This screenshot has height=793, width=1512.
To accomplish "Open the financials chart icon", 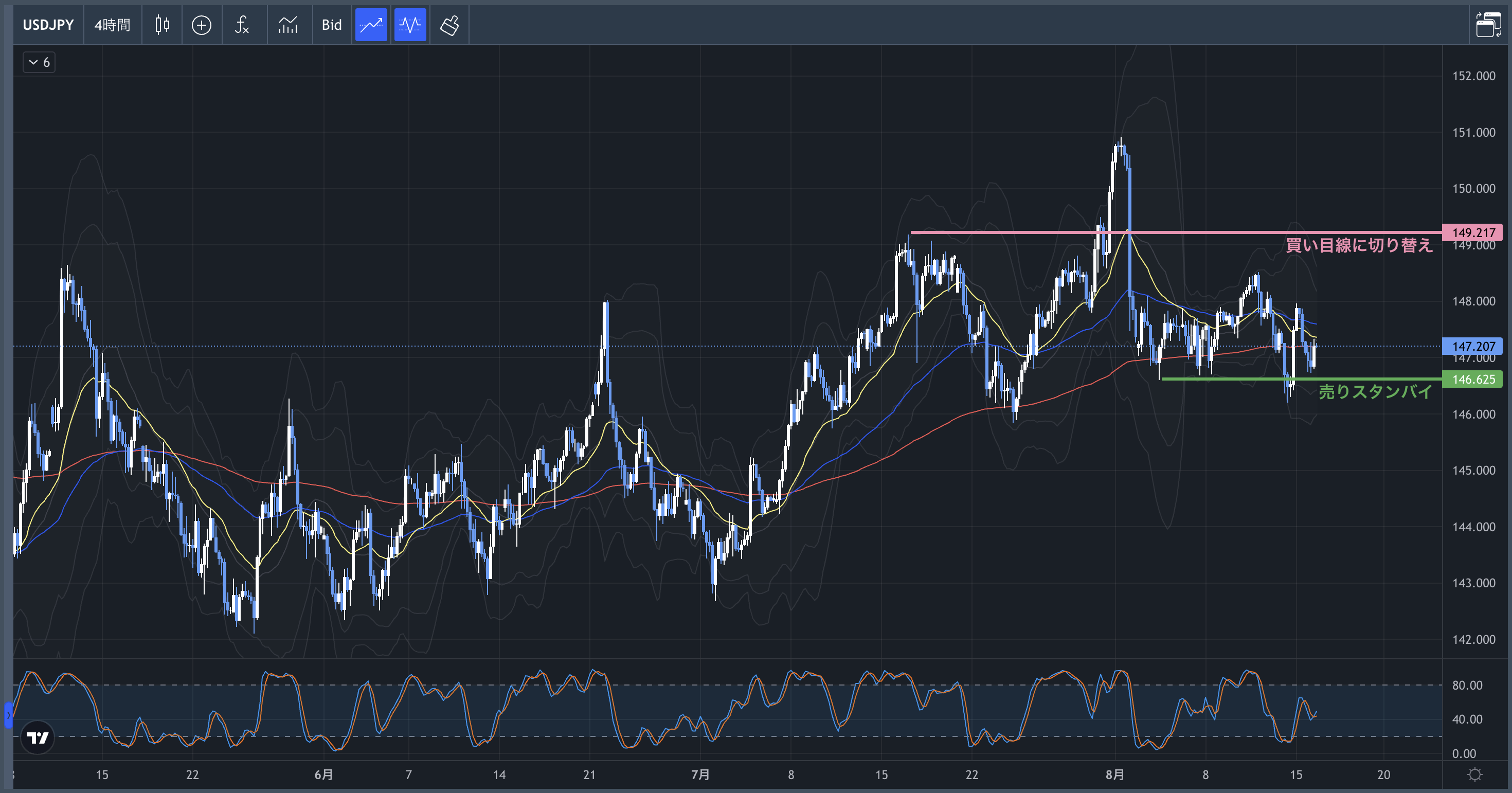I will tap(287, 25).
